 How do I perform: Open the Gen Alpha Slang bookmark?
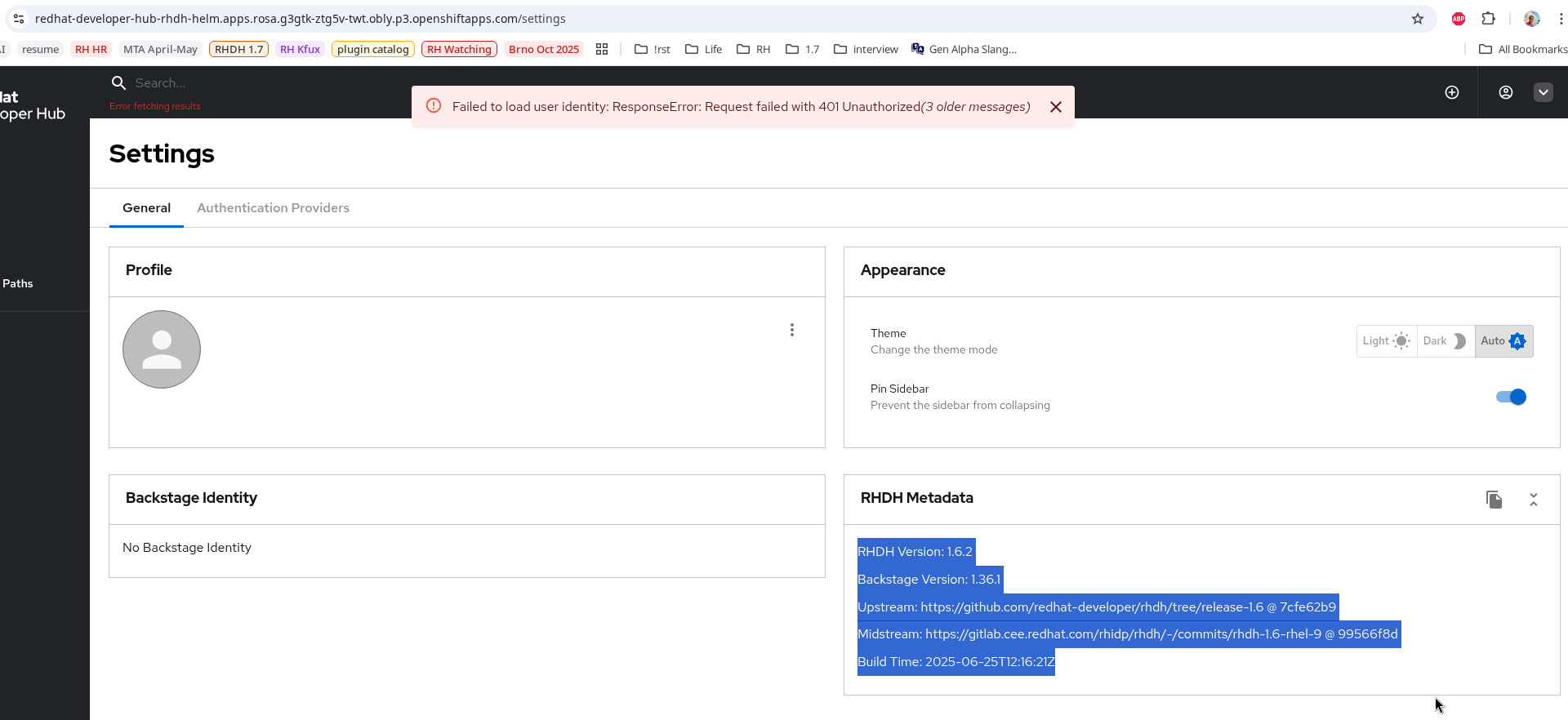coord(964,49)
